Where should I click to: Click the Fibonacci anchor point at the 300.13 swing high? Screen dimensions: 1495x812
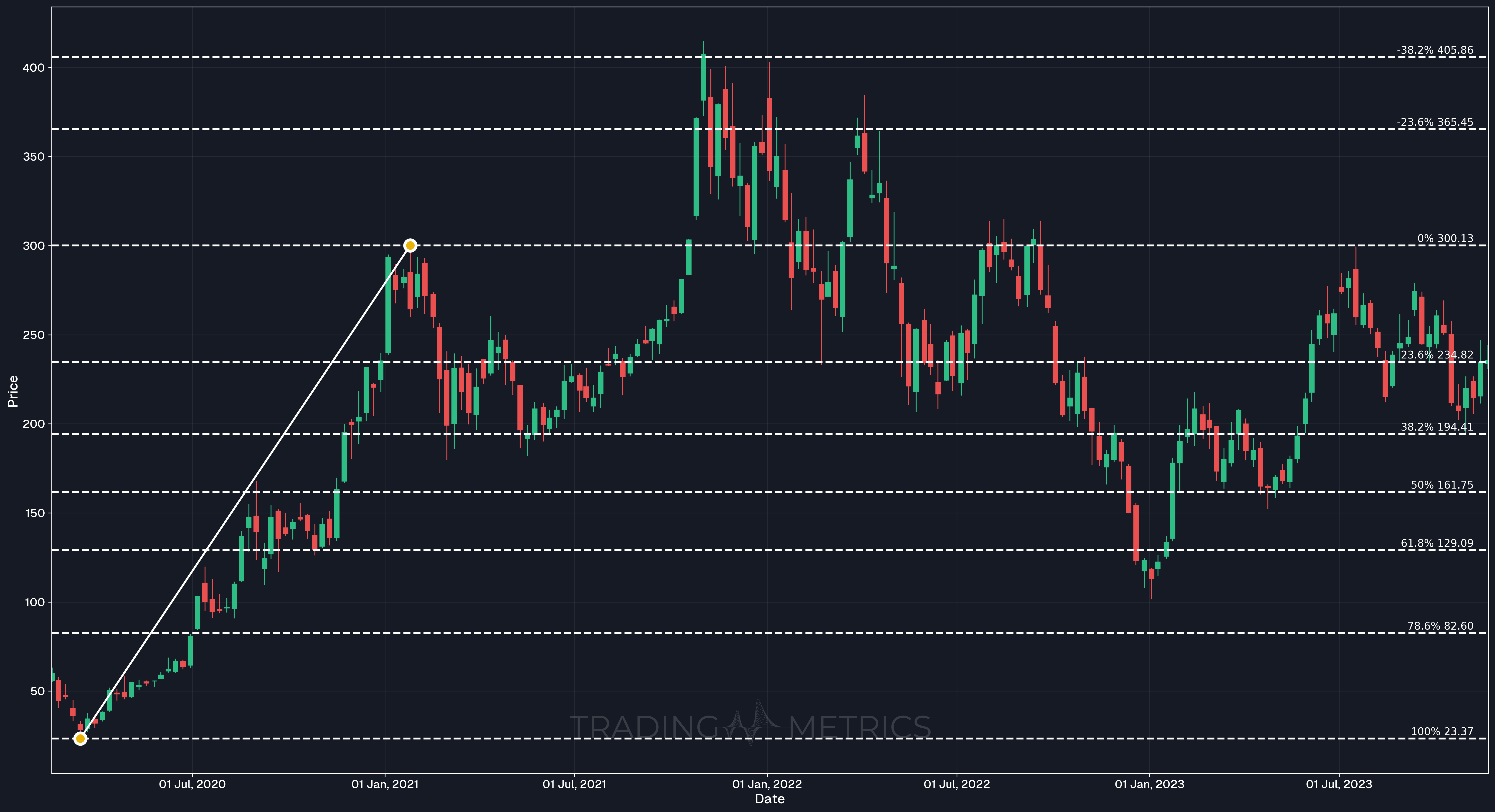(x=410, y=245)
